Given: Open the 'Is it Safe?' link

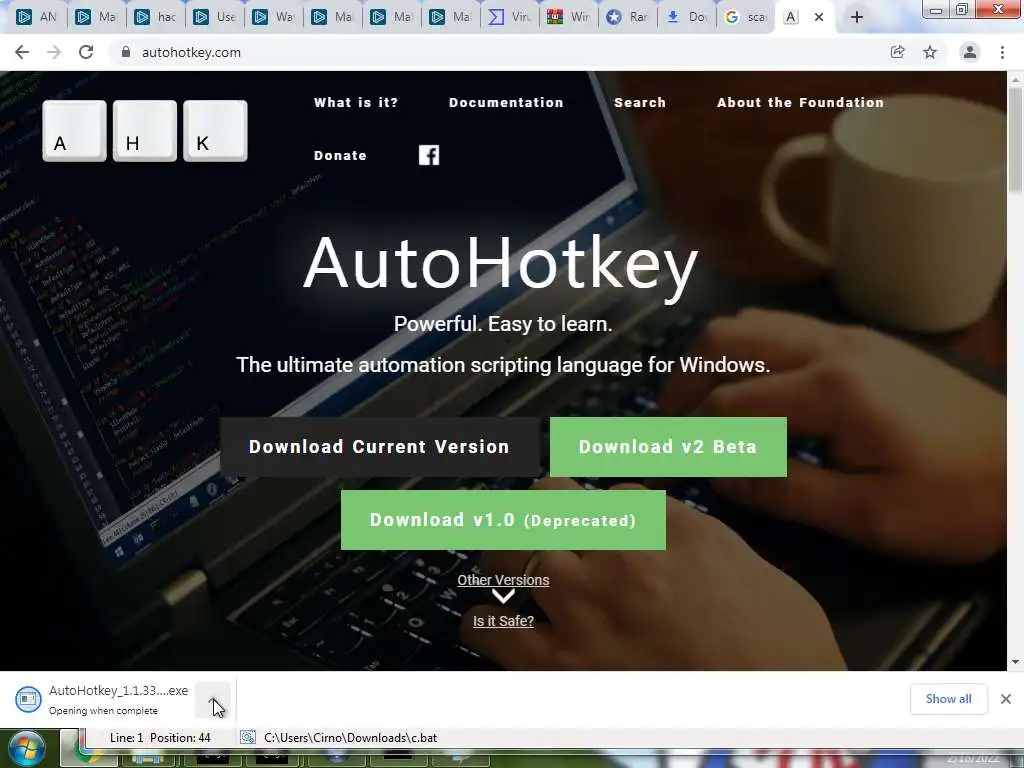Looking at the screenshot, I should (503, 621).
